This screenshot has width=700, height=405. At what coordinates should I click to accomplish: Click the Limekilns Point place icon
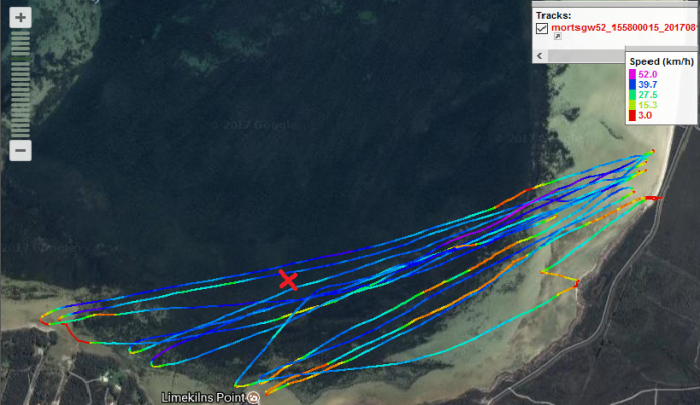tap(254, 398)
